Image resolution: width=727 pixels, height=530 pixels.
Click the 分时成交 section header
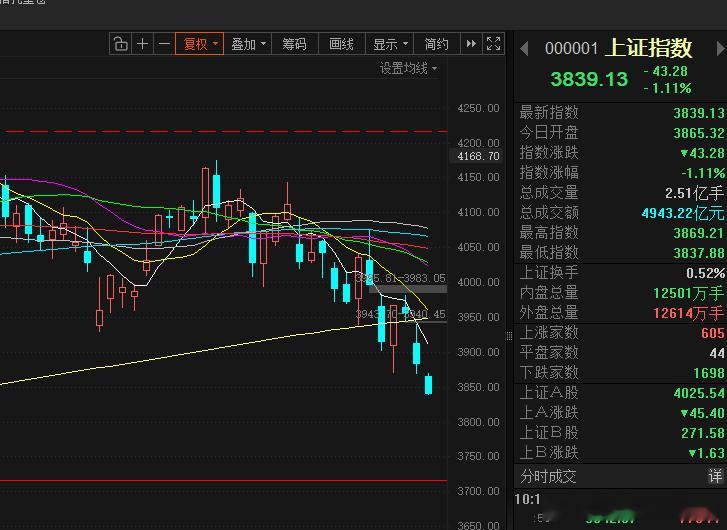548,476
